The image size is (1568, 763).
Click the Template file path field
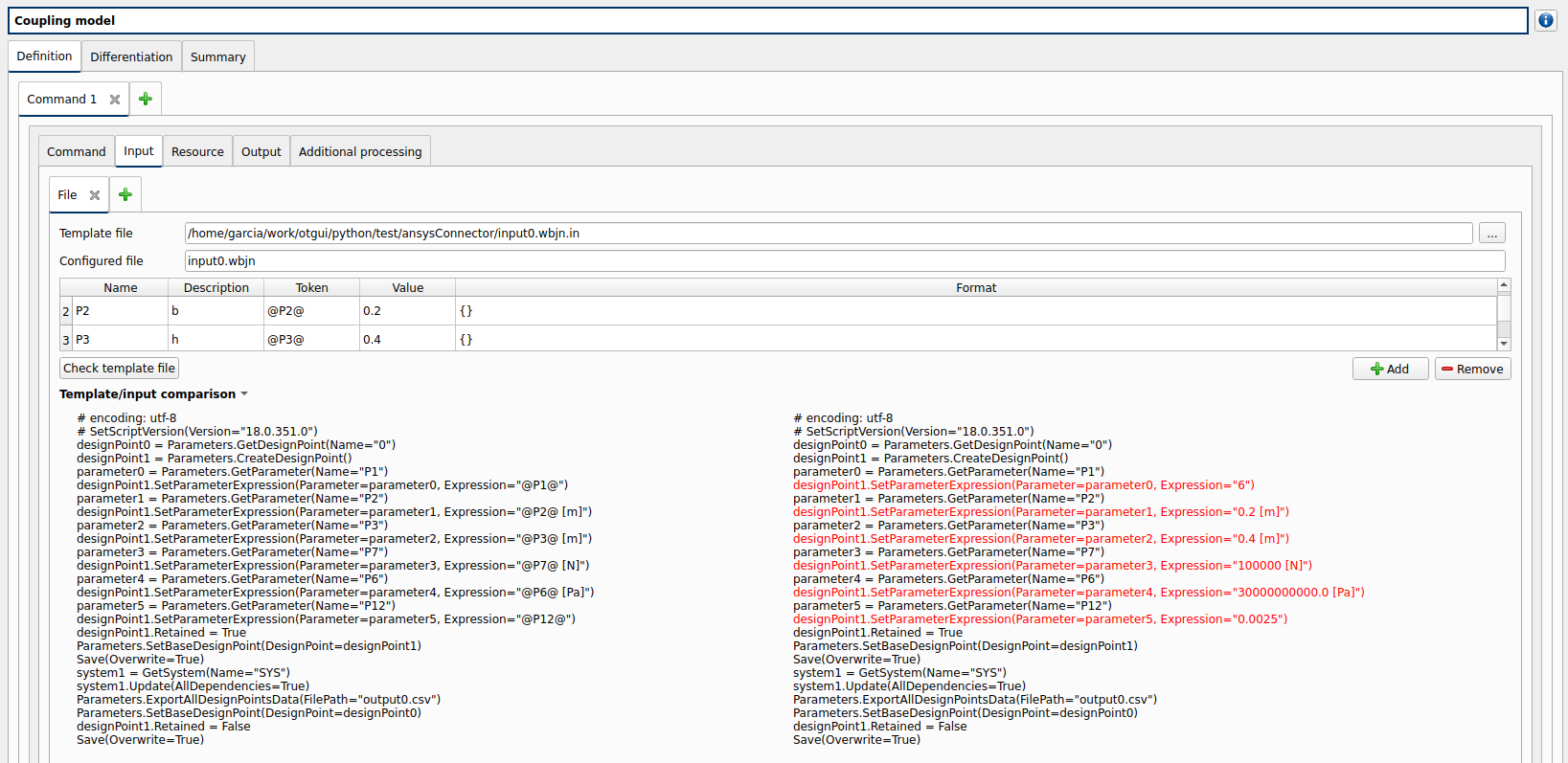(x=828, y=234)
